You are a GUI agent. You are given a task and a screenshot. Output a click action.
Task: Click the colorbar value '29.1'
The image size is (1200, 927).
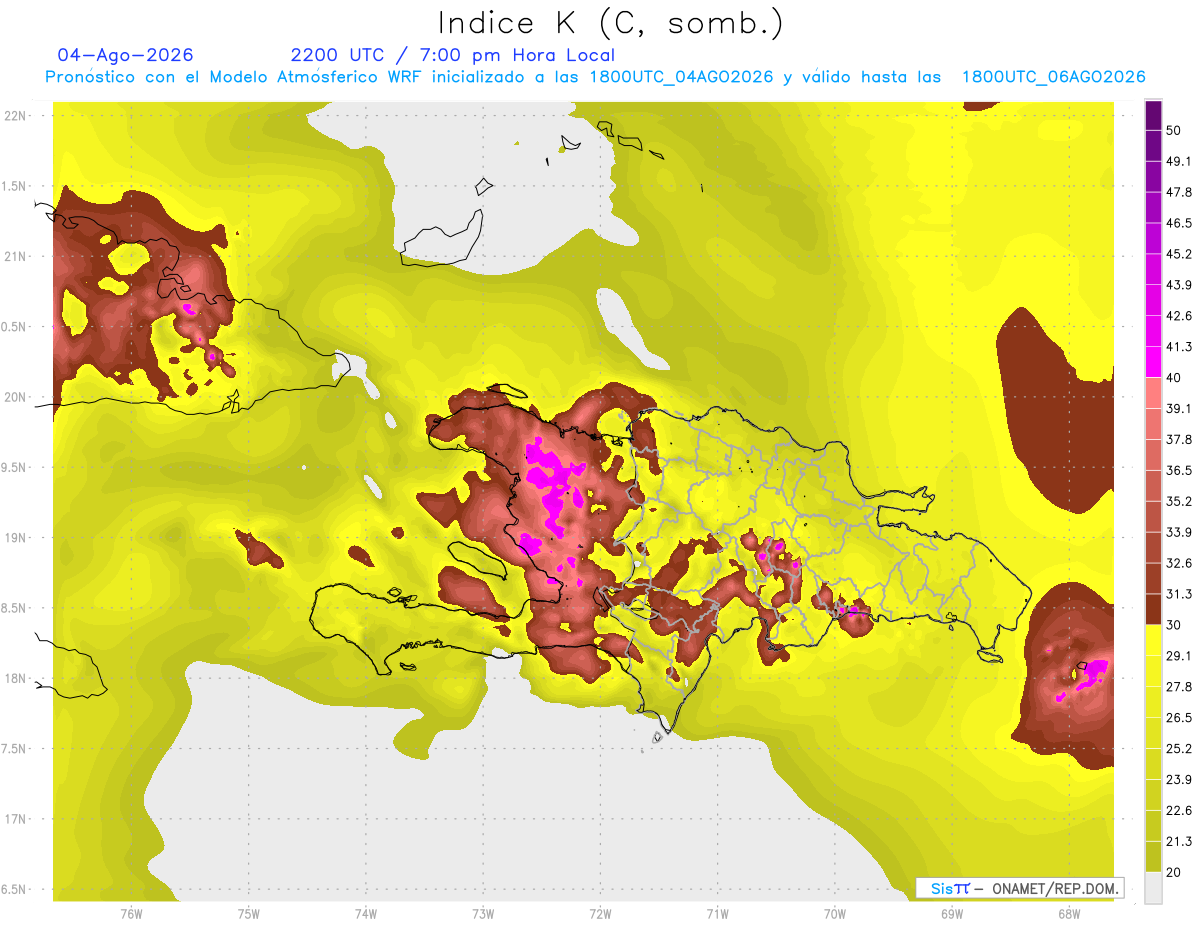[1179, 655]
